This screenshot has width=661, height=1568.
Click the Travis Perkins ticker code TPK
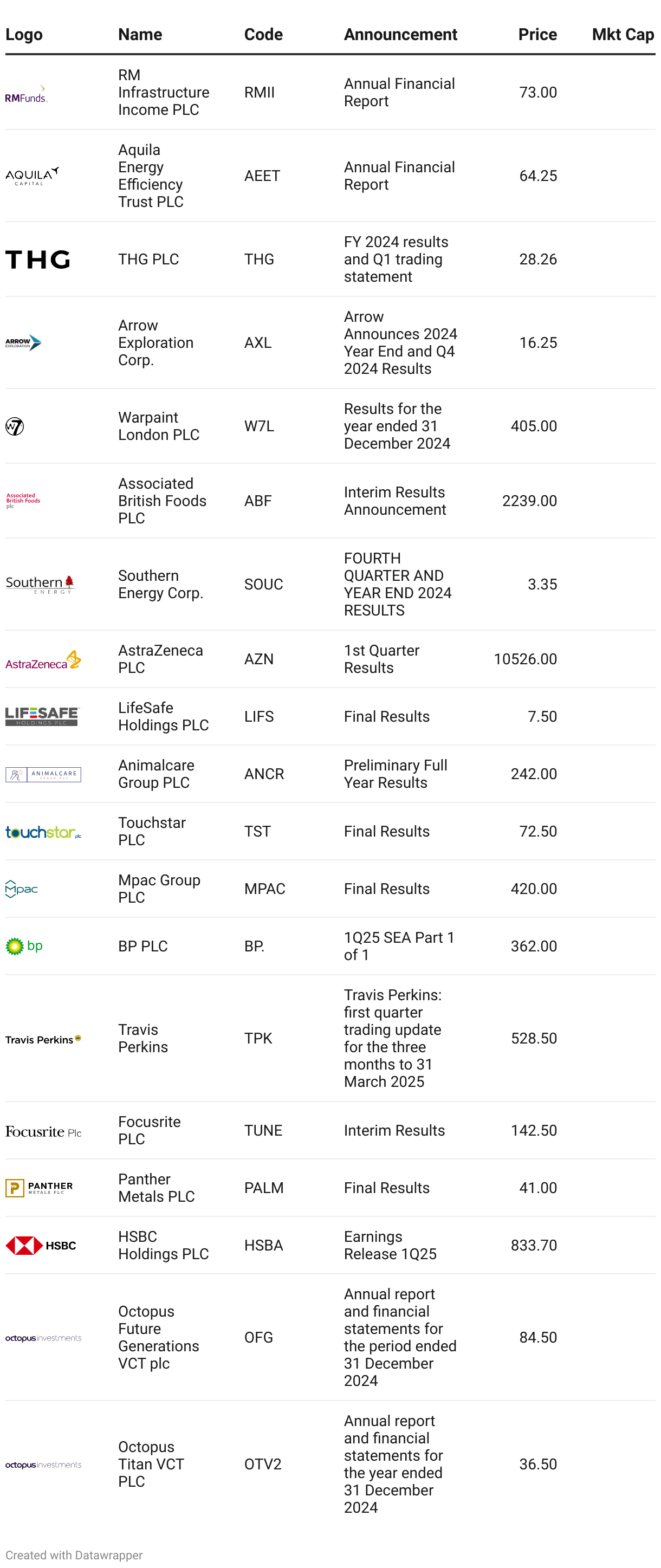(258, 1039)
